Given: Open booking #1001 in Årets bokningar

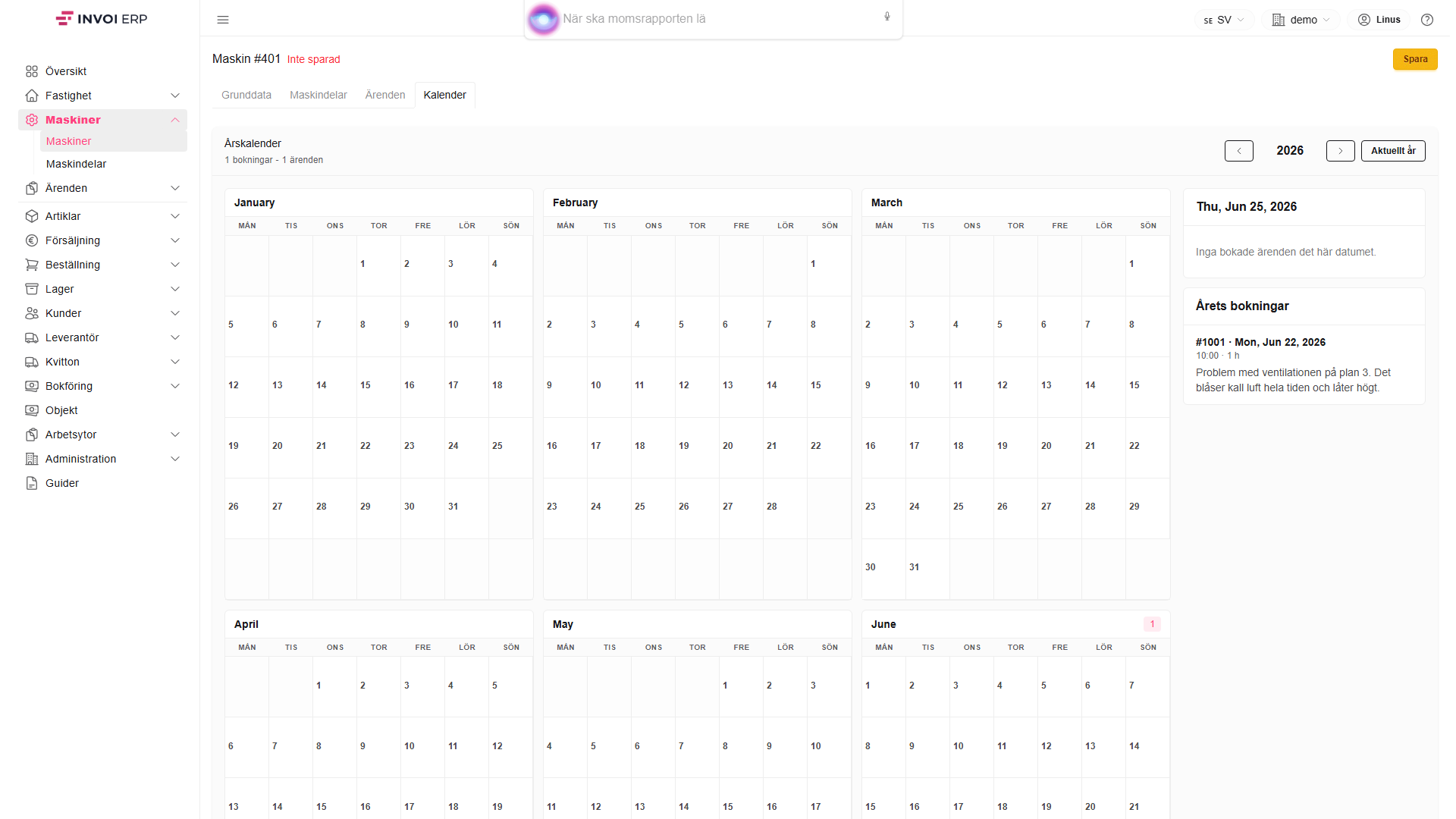Looking at the screenshot, I should tap(1304, 365).
